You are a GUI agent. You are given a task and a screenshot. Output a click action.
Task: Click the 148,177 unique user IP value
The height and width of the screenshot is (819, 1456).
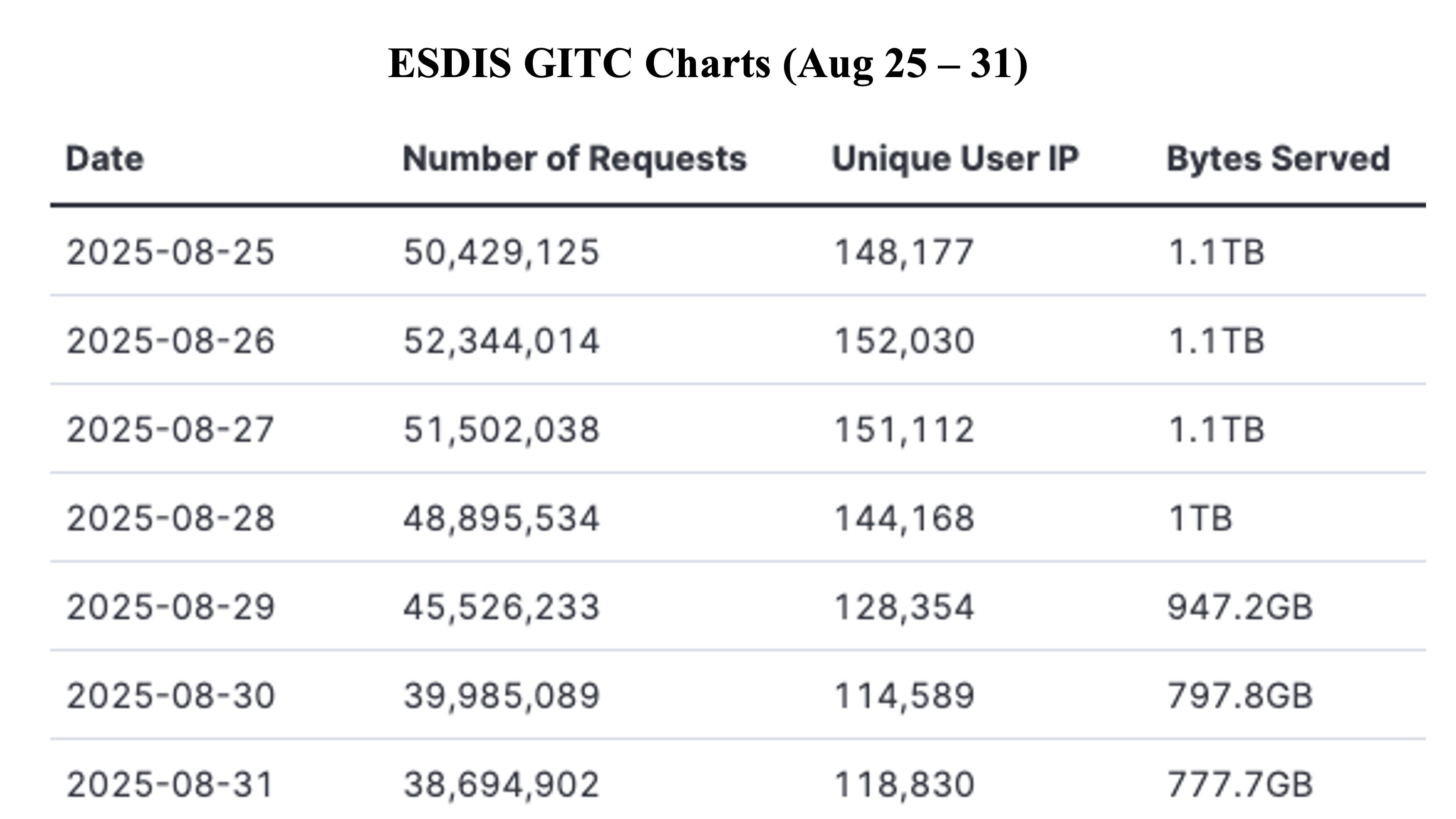[904, 252]
